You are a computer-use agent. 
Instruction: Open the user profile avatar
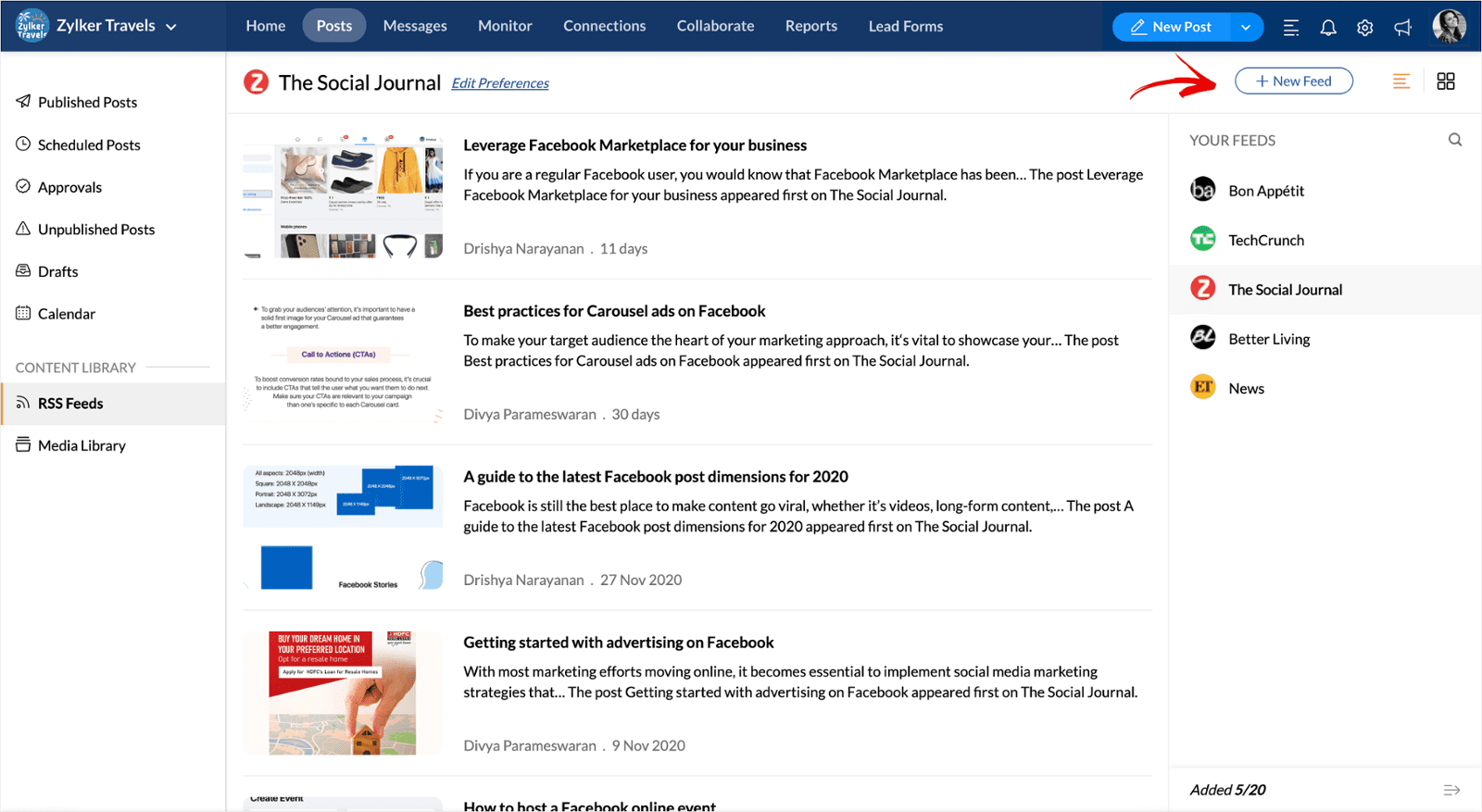pos(1450,26)
